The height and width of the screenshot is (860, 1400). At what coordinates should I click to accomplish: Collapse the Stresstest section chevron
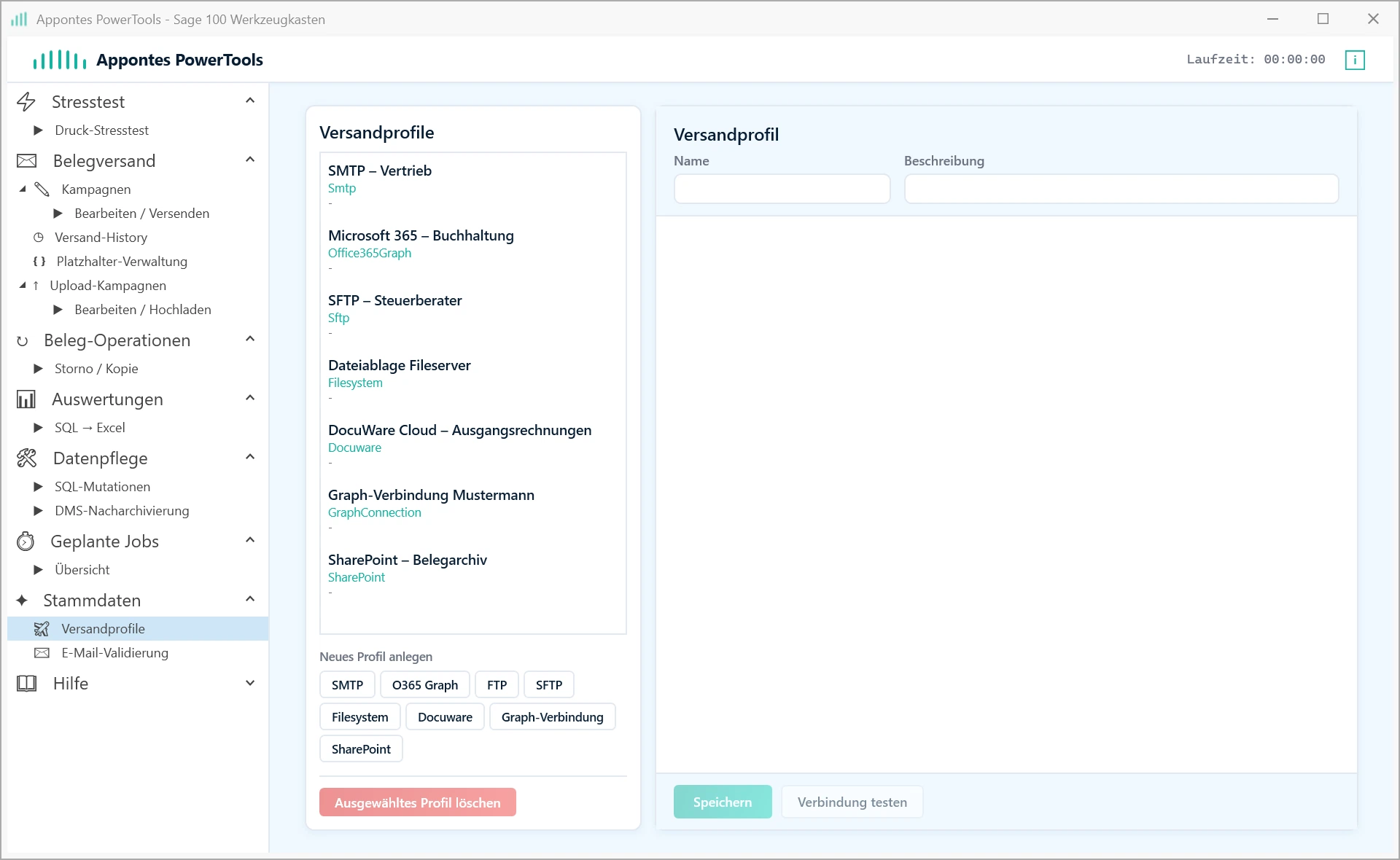pos(250,101)
